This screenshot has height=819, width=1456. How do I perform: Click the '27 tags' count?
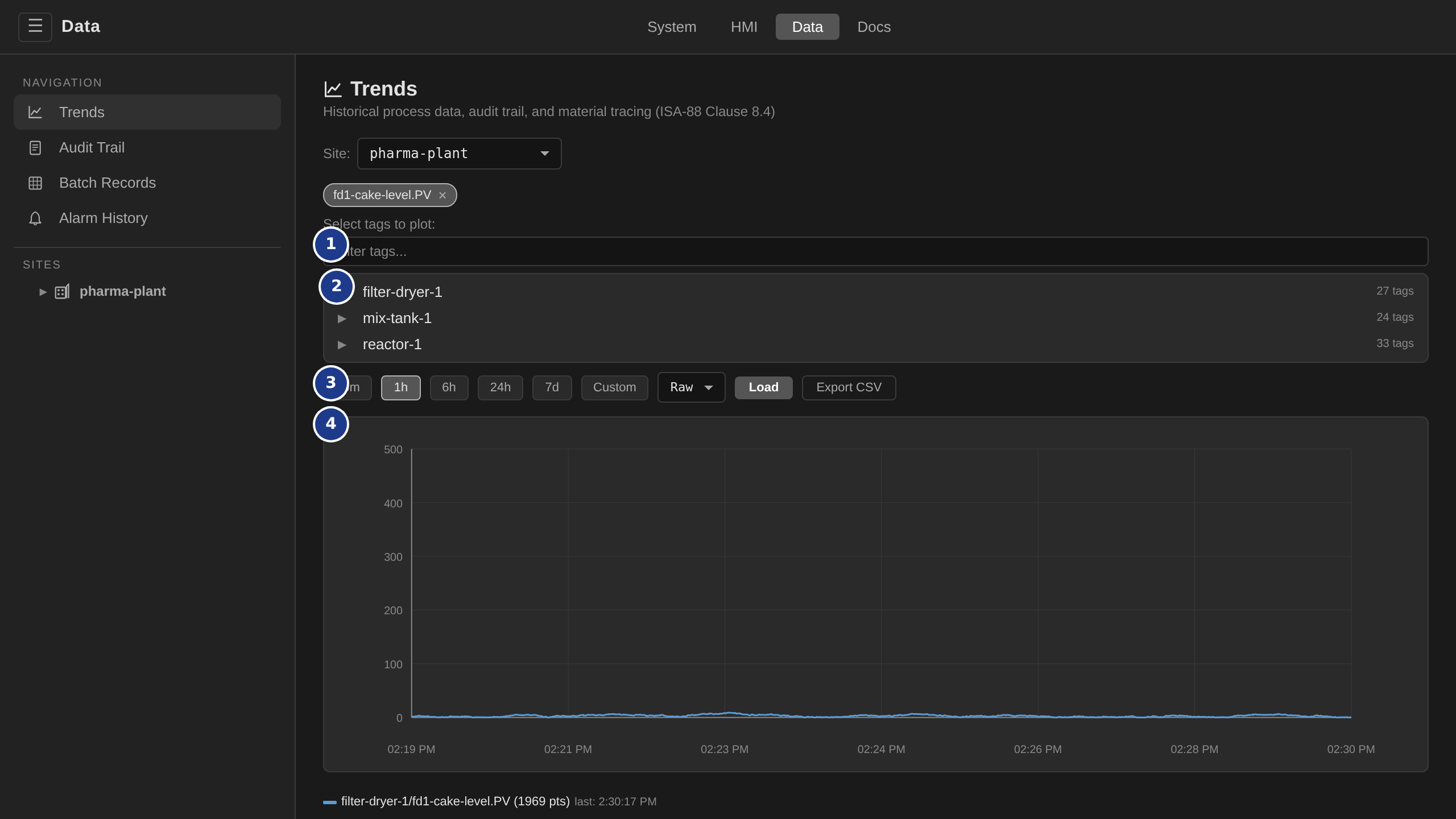coord(1395,291)
